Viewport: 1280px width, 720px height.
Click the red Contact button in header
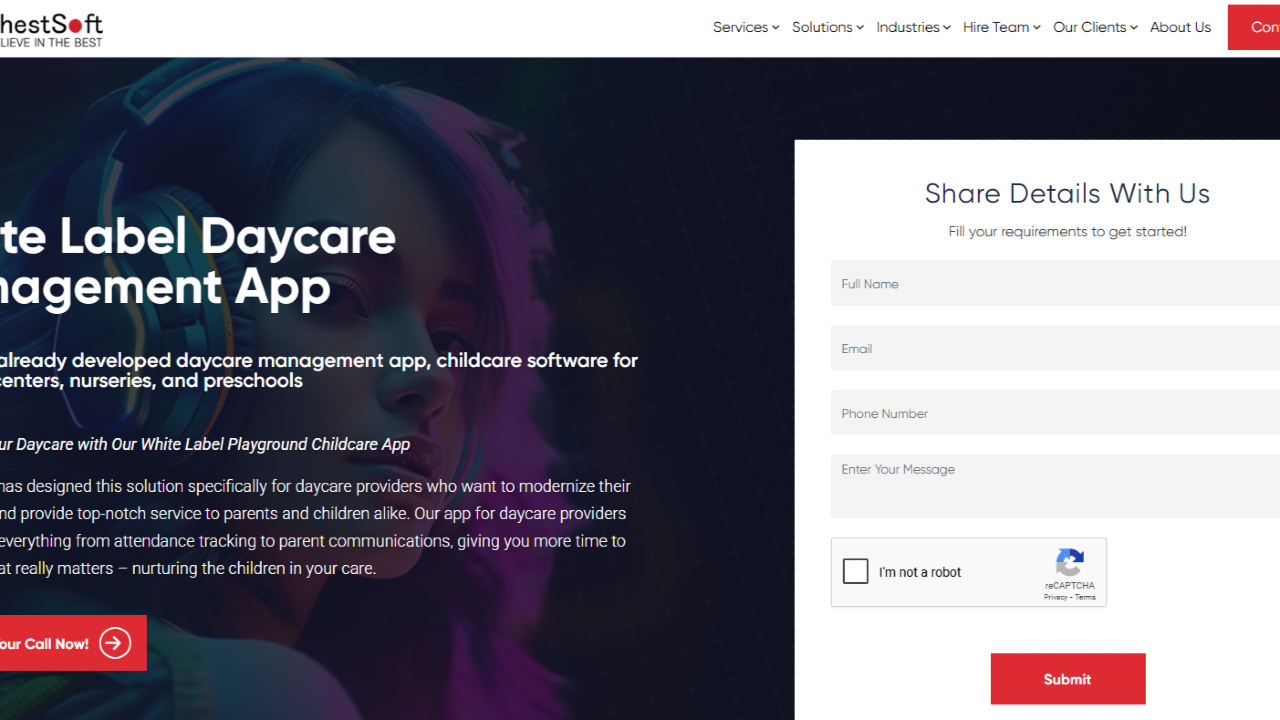click(1254, 27)
